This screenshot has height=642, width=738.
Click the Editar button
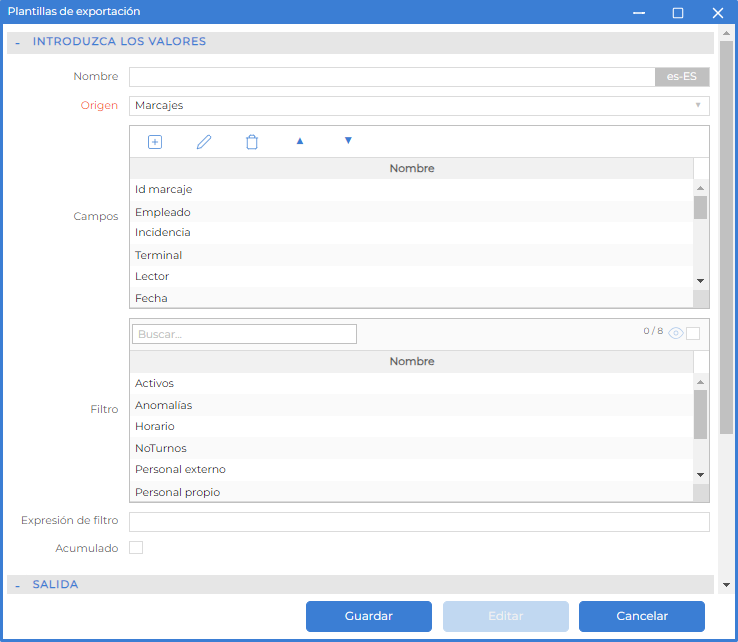pos(505,616)
